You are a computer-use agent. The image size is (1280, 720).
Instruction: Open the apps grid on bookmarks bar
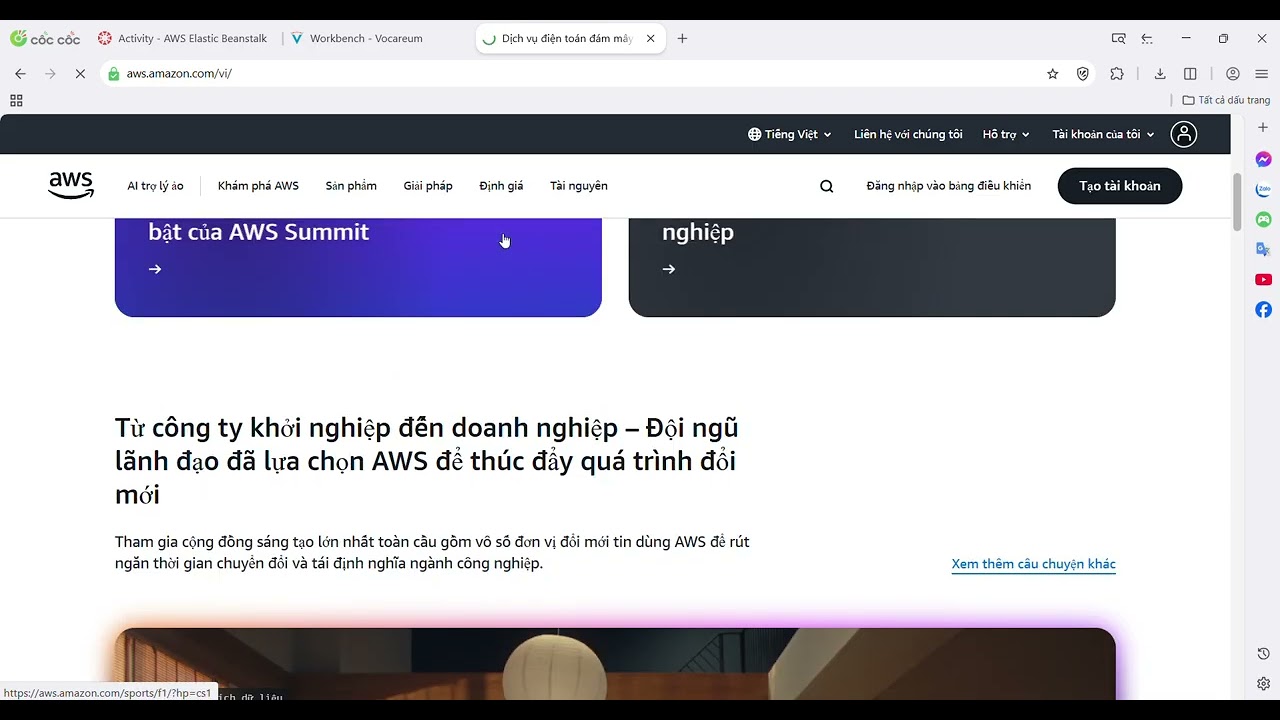click(16, 100)
